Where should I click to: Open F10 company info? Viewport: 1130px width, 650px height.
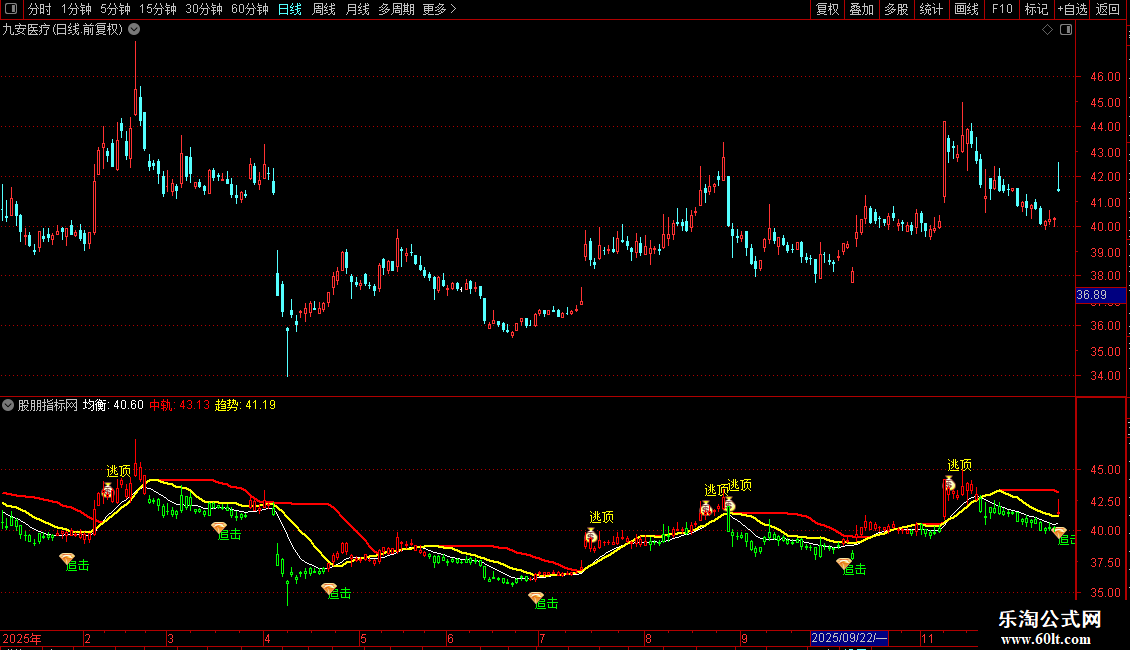coord(1002,9)
